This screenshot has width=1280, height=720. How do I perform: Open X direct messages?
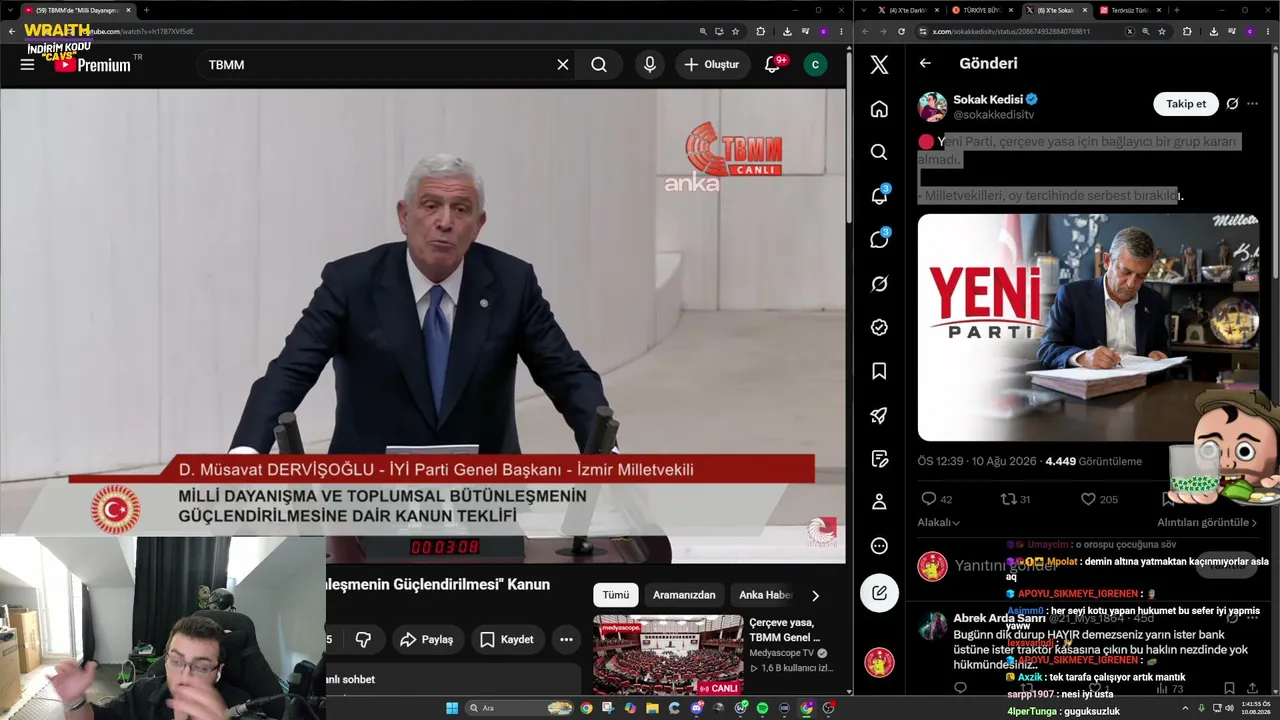point(879,239)
